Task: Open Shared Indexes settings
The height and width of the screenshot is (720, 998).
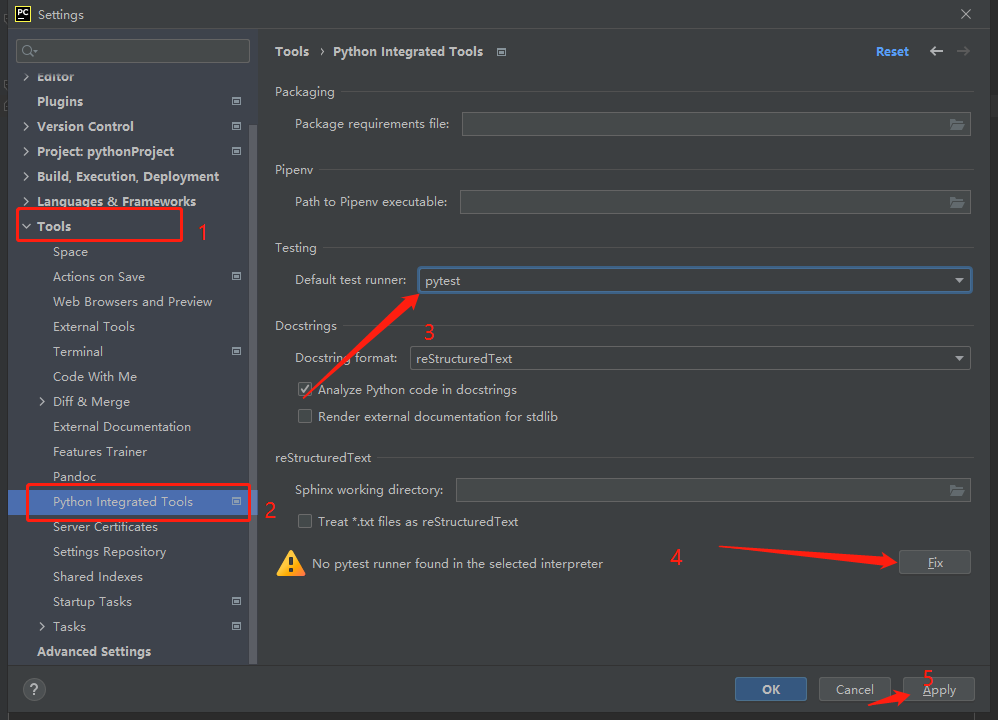Action: point(98,577)
